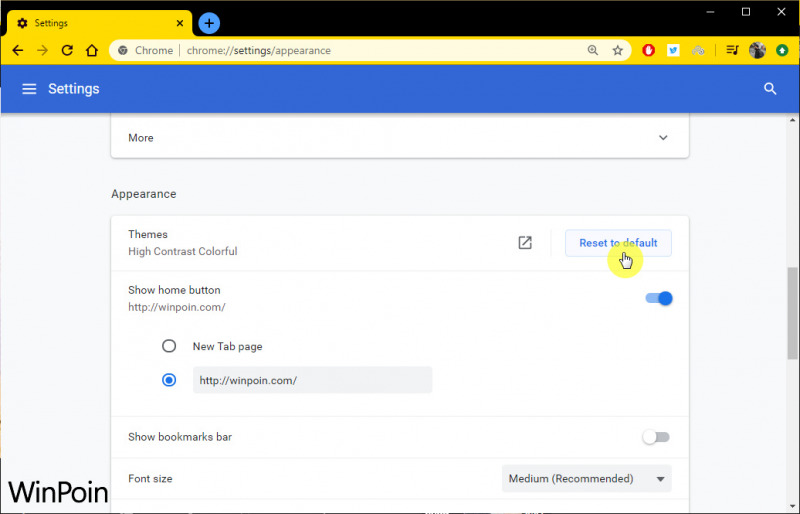Viewport: 800px width, 514px height.
Task: Select the New Tab page radio option
Action: click(x=169, y=346)
